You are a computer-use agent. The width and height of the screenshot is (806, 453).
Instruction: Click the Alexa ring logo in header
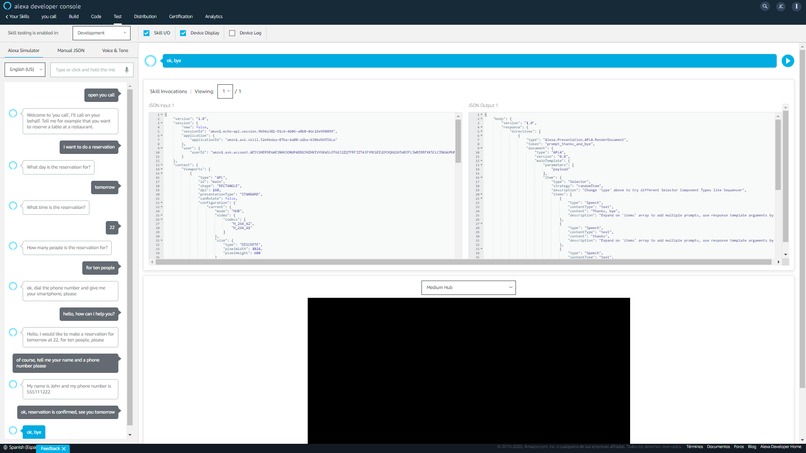[7, 6]
